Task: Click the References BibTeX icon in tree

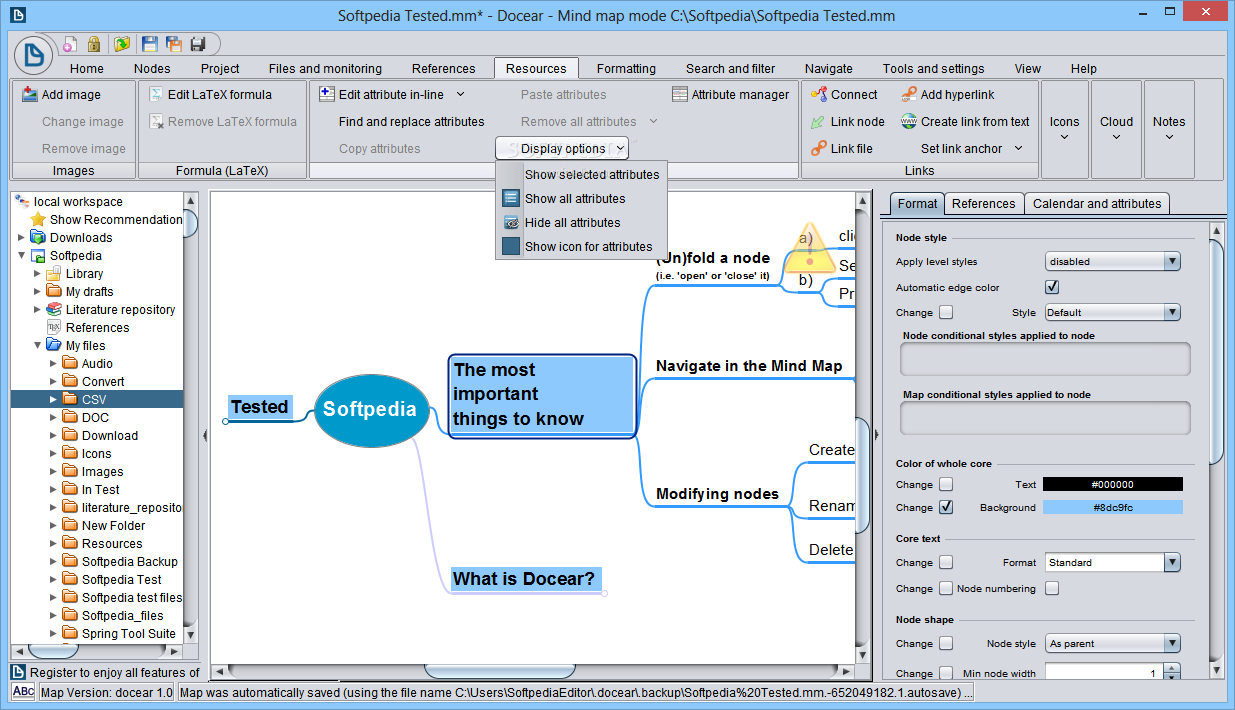Action: tap(54, 327)
